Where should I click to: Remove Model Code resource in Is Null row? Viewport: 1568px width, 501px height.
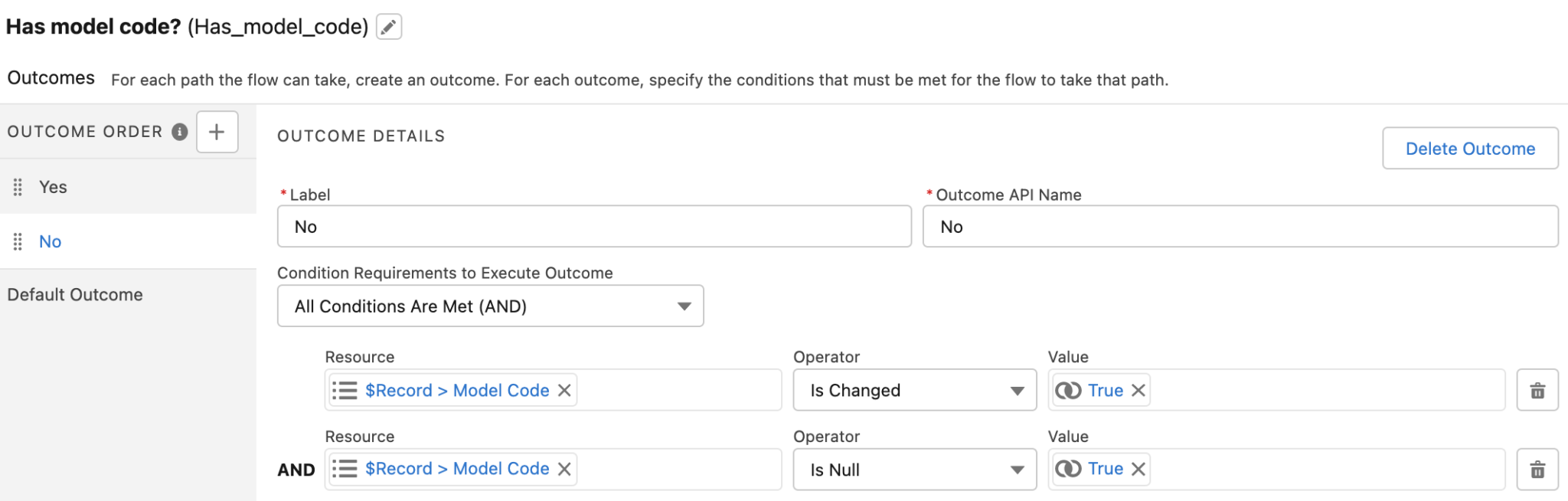564,469
